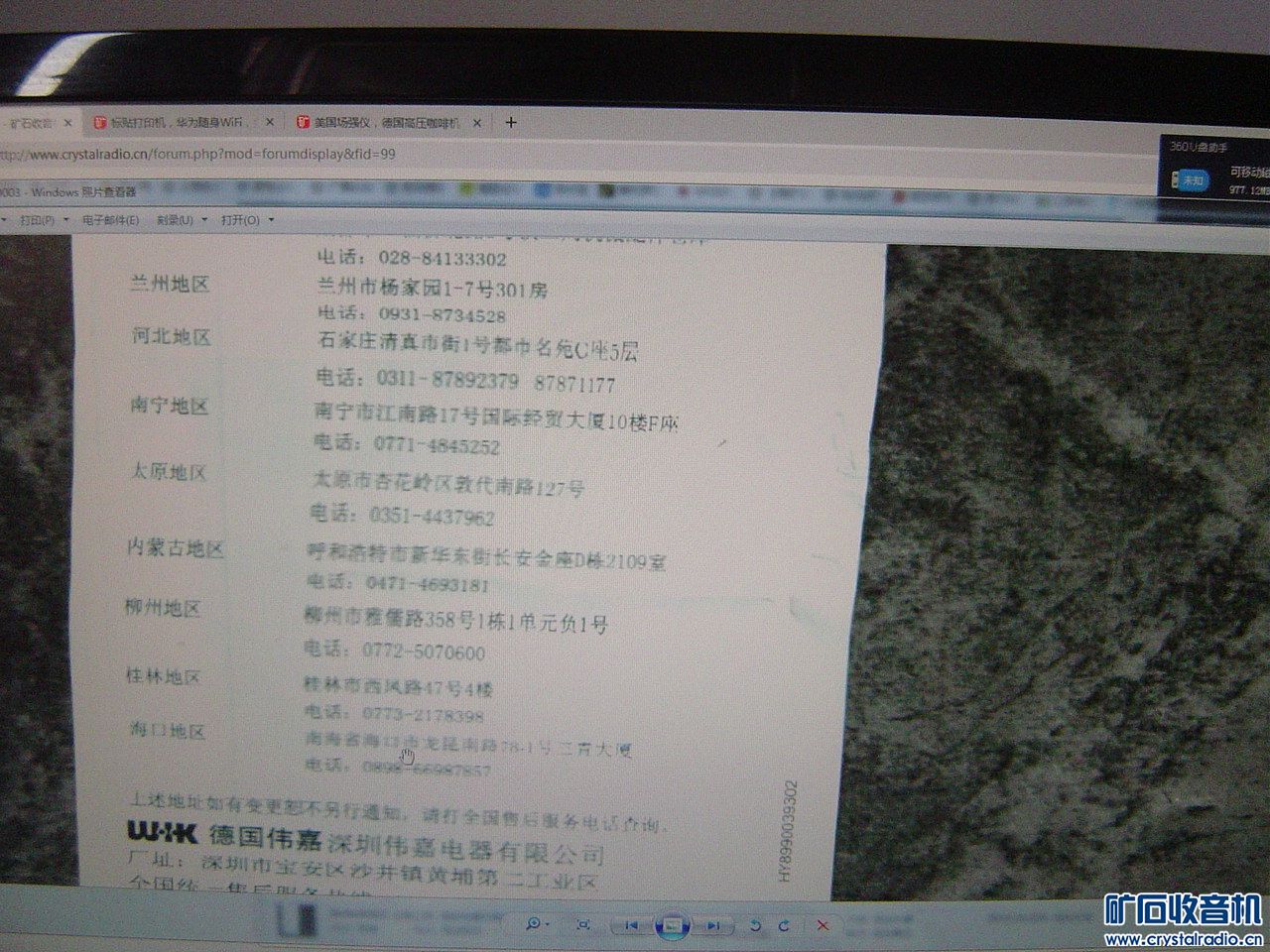Close the 矿石收音 browser tab
The width and height of the screenshot is (1270, 952).
(x=67, y=123)
